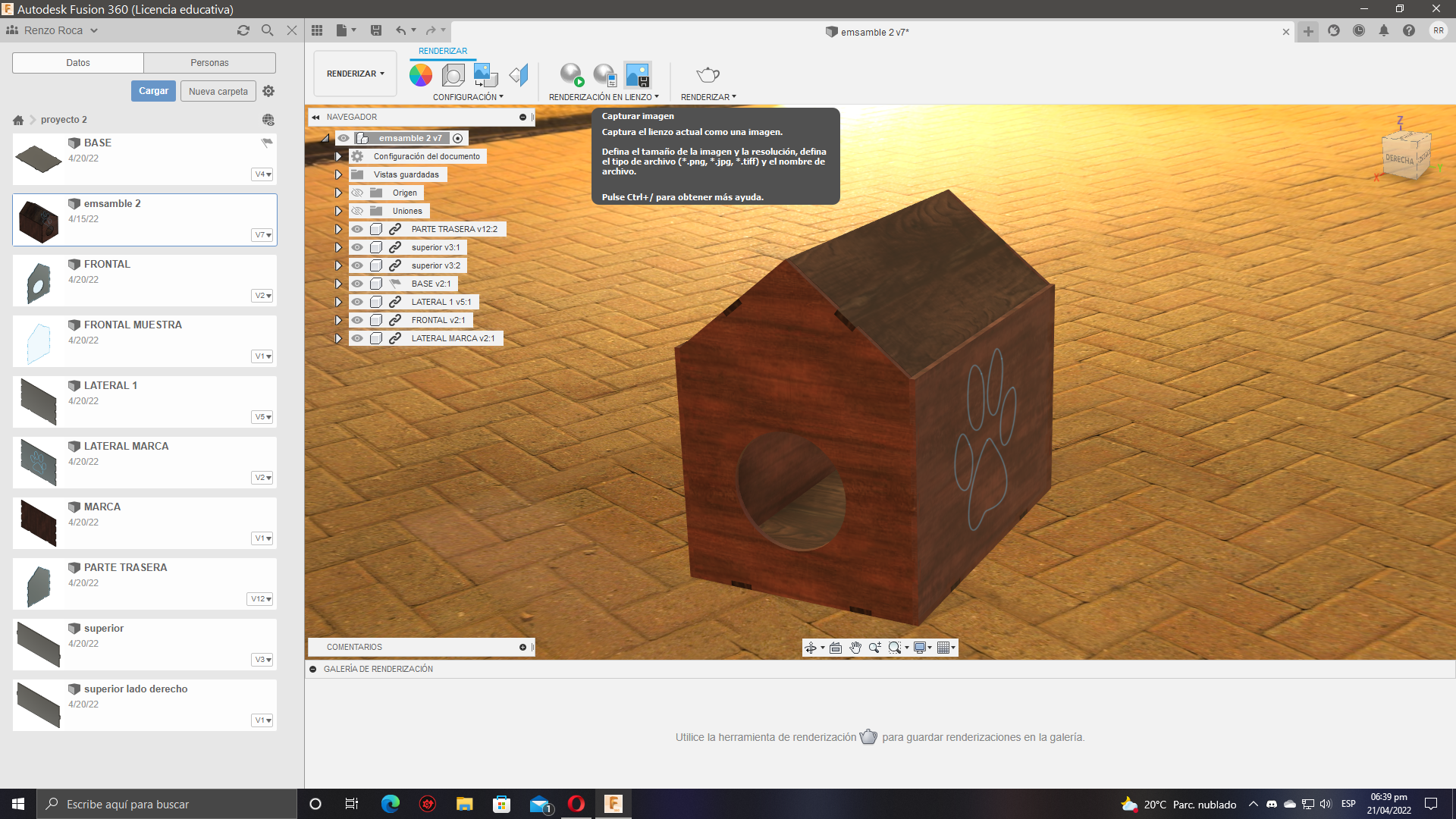Select the Pan hand tool
This screenshot has width=1456, height=819.
[x=855, y=648]
